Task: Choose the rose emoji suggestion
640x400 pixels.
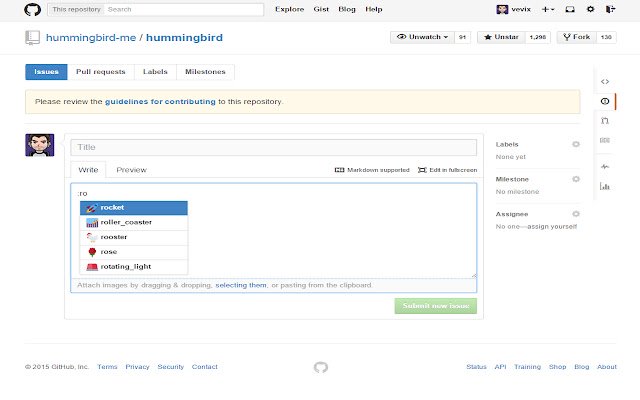Action: pos(134,252)
